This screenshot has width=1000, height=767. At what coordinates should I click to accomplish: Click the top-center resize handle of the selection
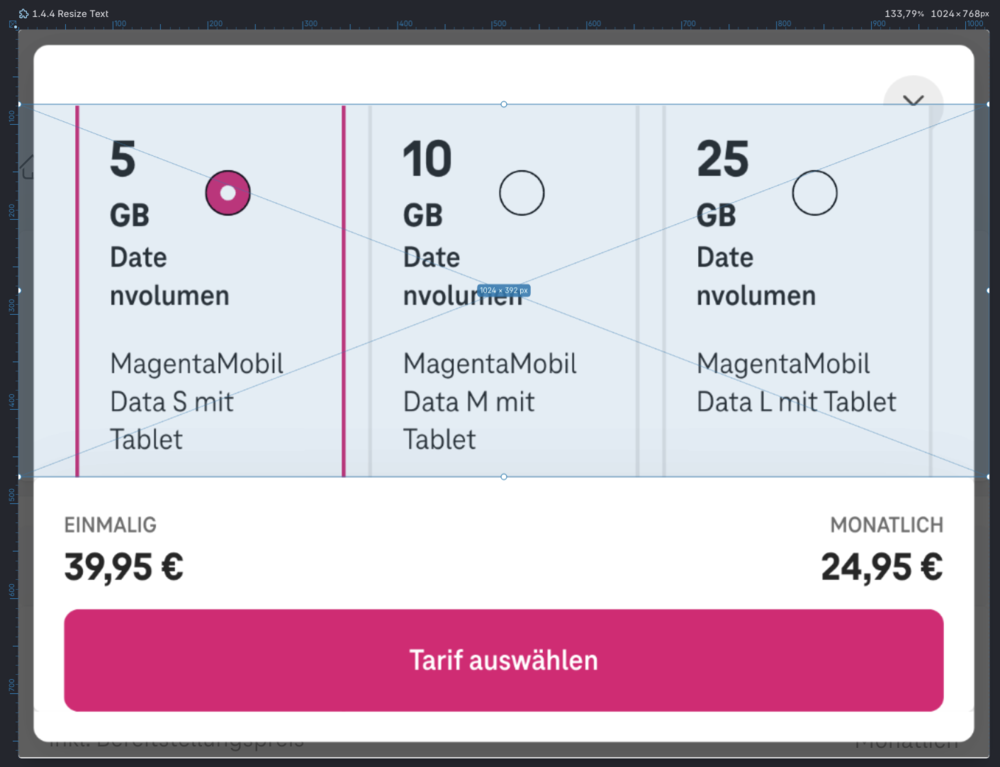503,103
